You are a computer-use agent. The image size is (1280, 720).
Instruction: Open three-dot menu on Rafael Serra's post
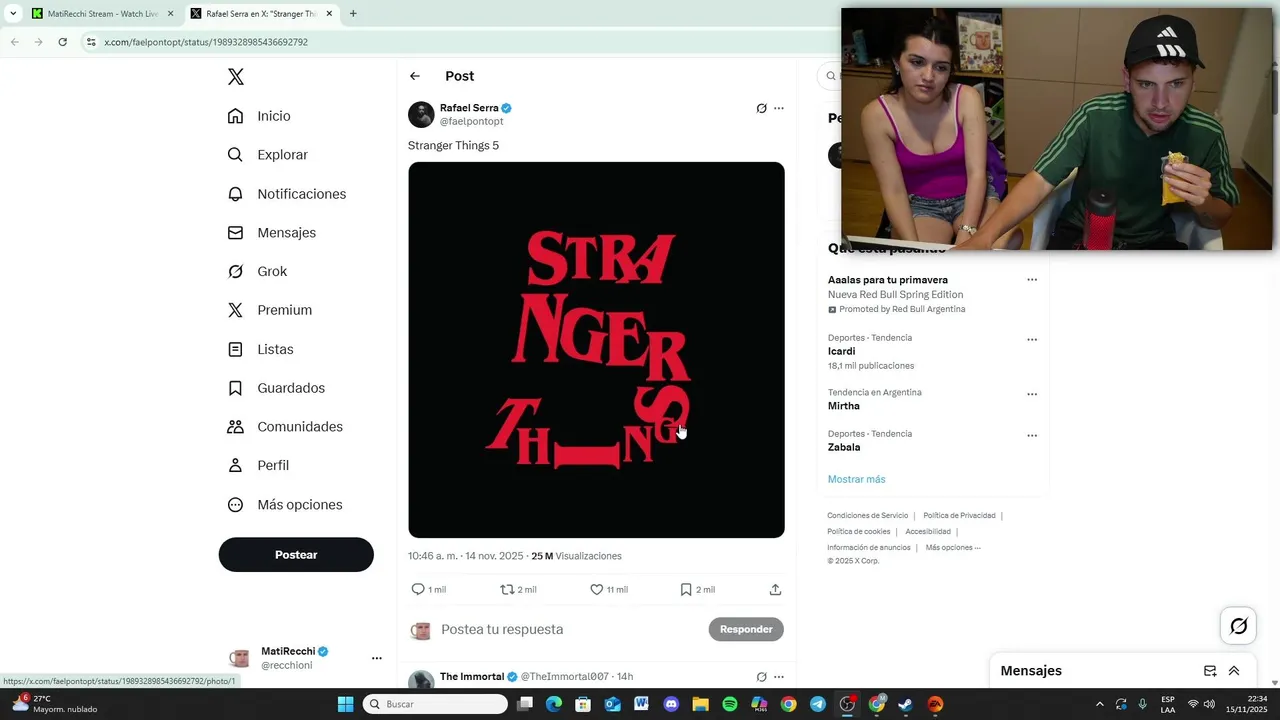(779, 108)
